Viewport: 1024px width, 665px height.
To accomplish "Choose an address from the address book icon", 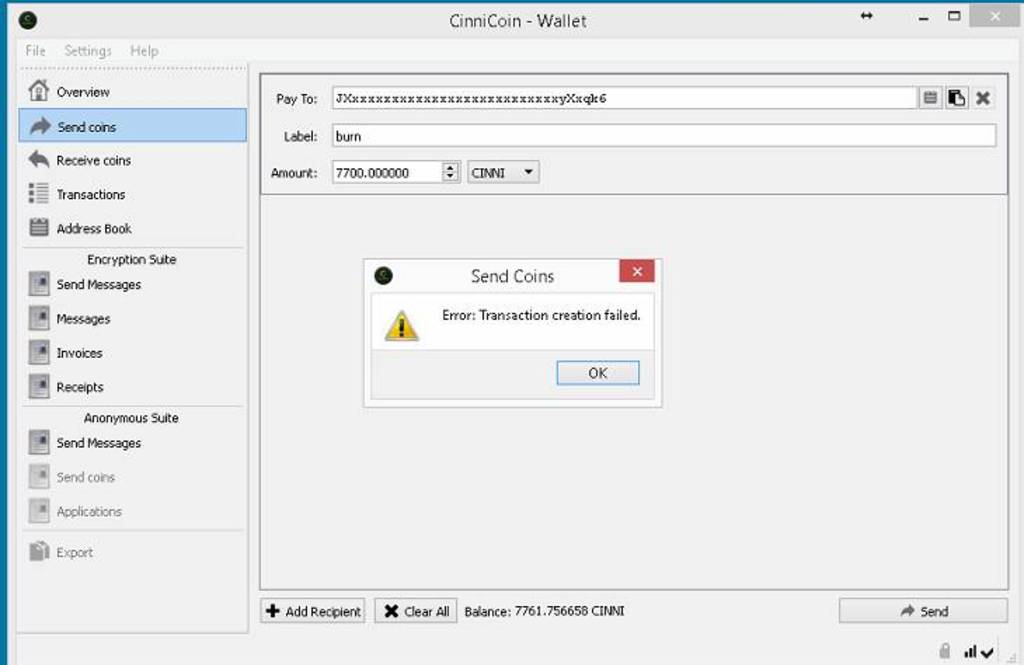I will click(x=931, y=98).
